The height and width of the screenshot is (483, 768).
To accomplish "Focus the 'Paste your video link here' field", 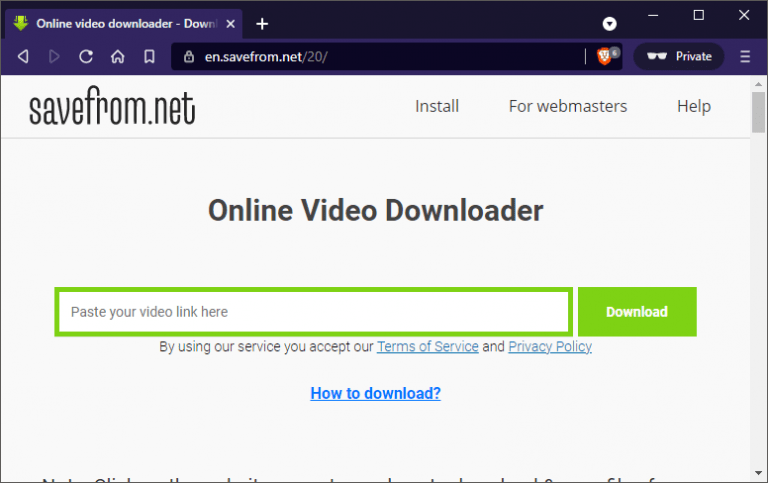I will (314, 312).
